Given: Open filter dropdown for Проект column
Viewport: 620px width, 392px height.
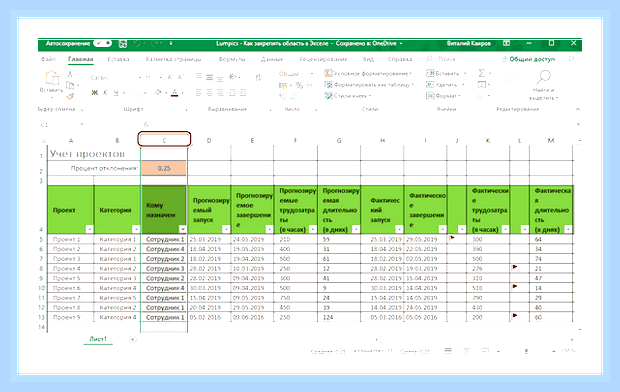Looking at the screenshot, I should coord(89,229).
